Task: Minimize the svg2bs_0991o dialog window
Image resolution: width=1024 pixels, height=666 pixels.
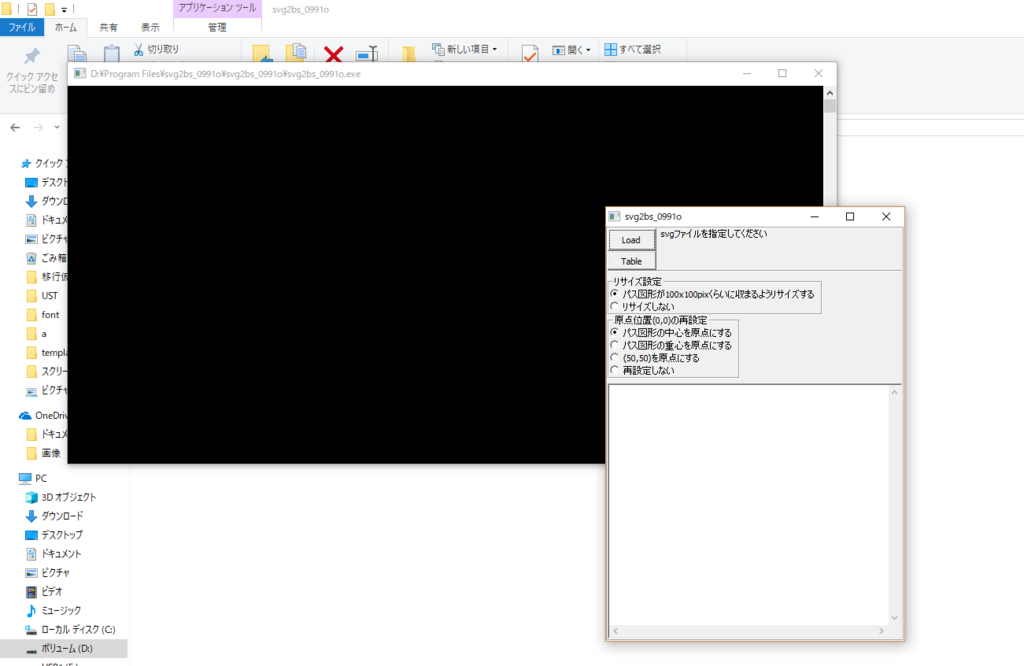Action: (814, 216)
